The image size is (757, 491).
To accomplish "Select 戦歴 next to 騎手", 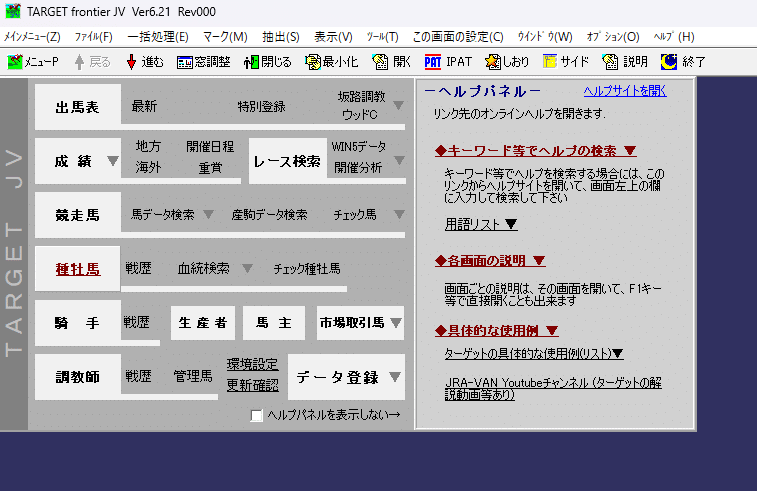I will click(137, 322).
